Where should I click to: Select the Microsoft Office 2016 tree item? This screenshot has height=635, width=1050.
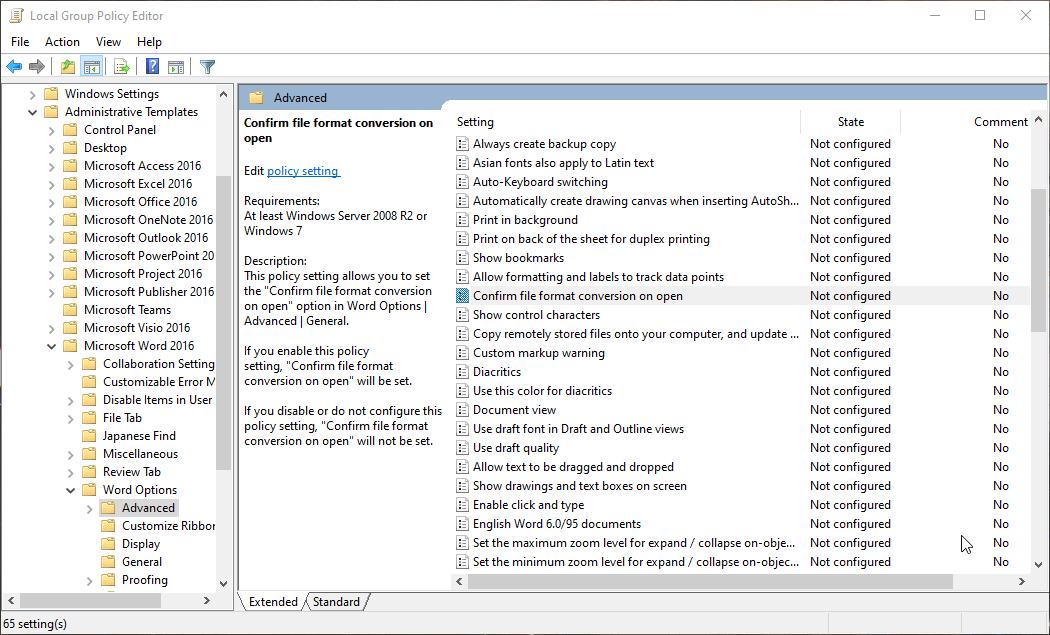click(141, 202)
